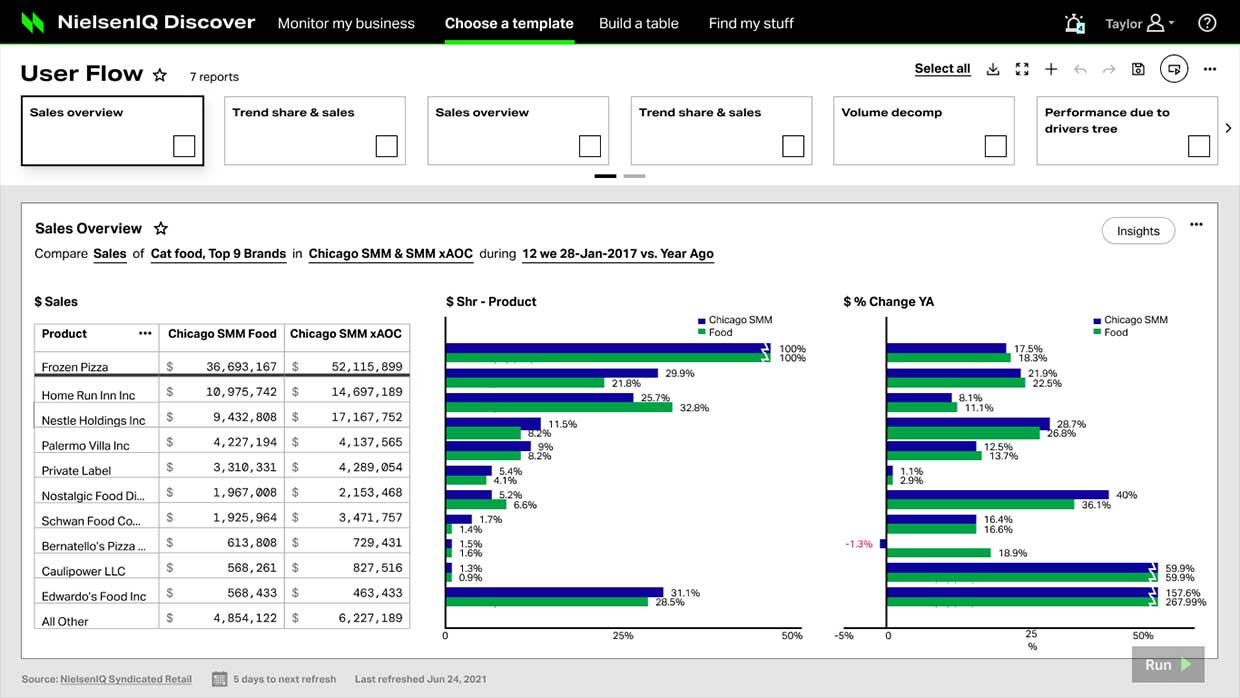Viewport: 1240px width, 698px height.
Task: Click green Food swatch in $ % Change YA legend
Action: pyautogui.click(x=1098, y=332)
